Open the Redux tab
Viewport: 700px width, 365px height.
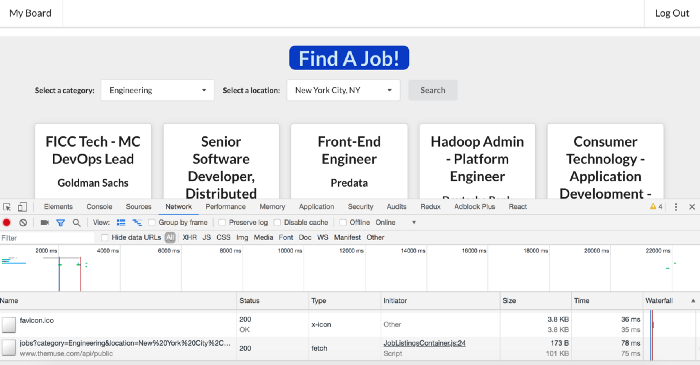point(430,207)
